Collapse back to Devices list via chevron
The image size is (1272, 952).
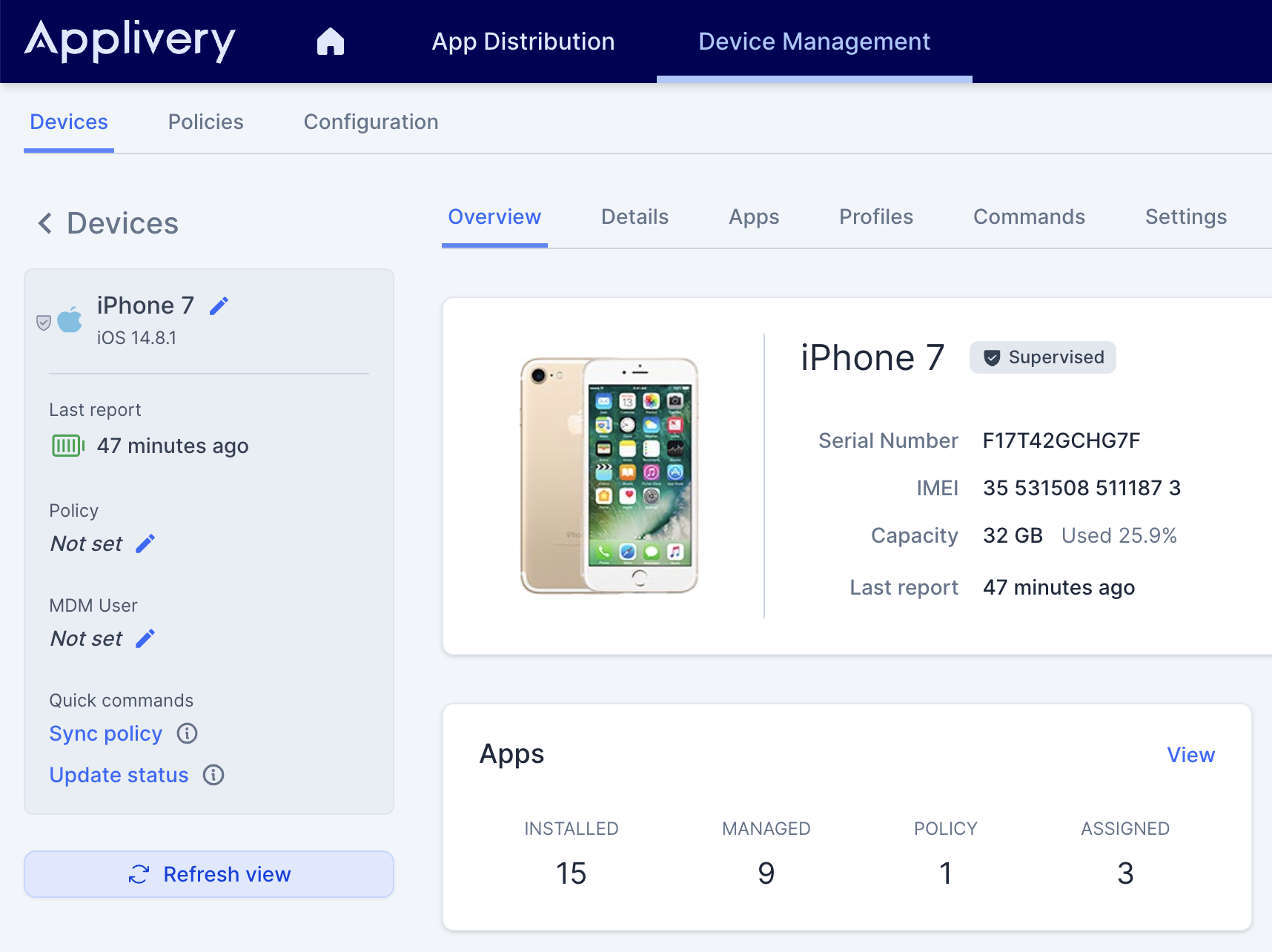[x=45, y=223]
